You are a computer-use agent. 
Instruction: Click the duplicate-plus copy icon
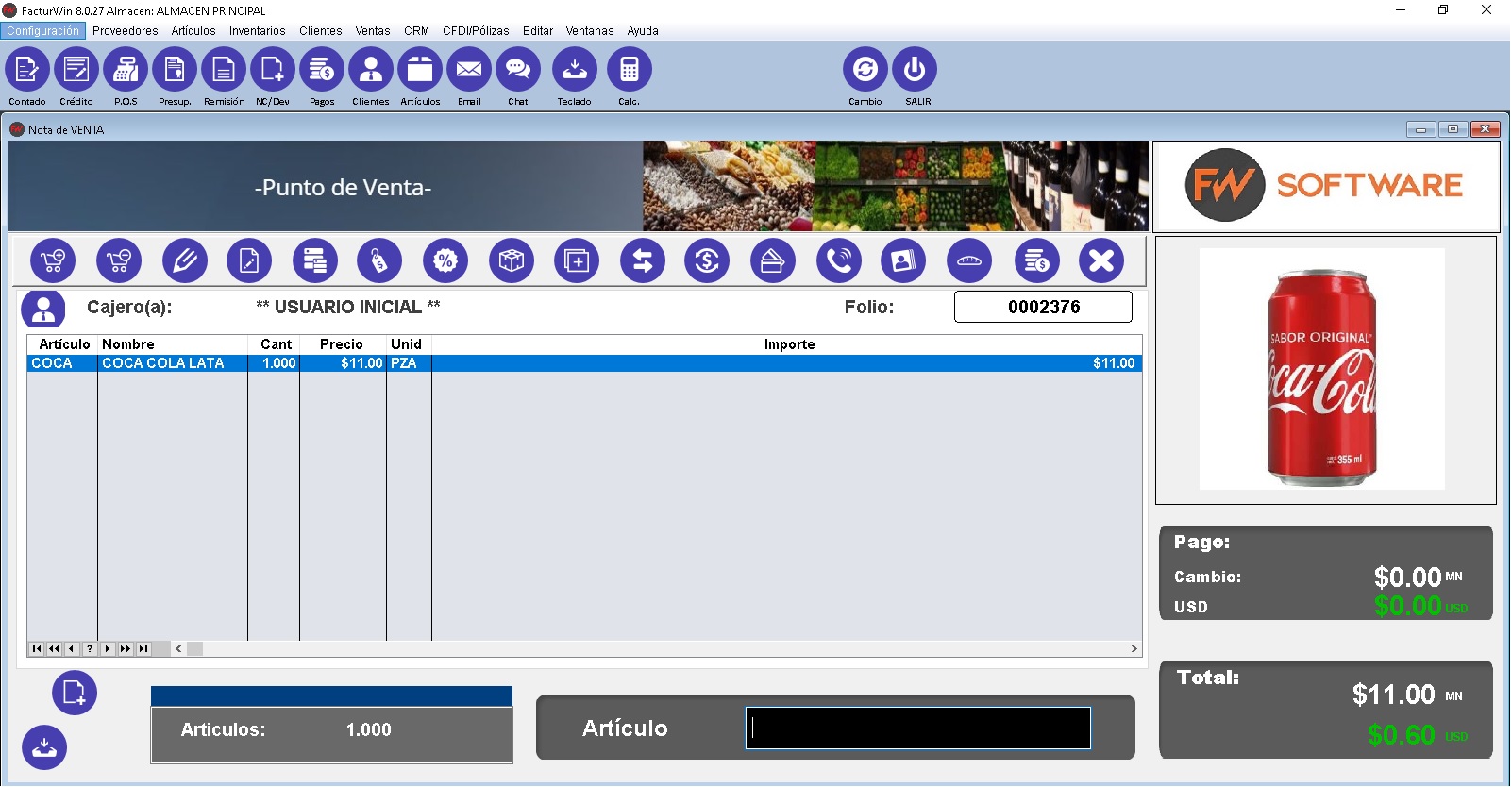[x=577, y=260]
